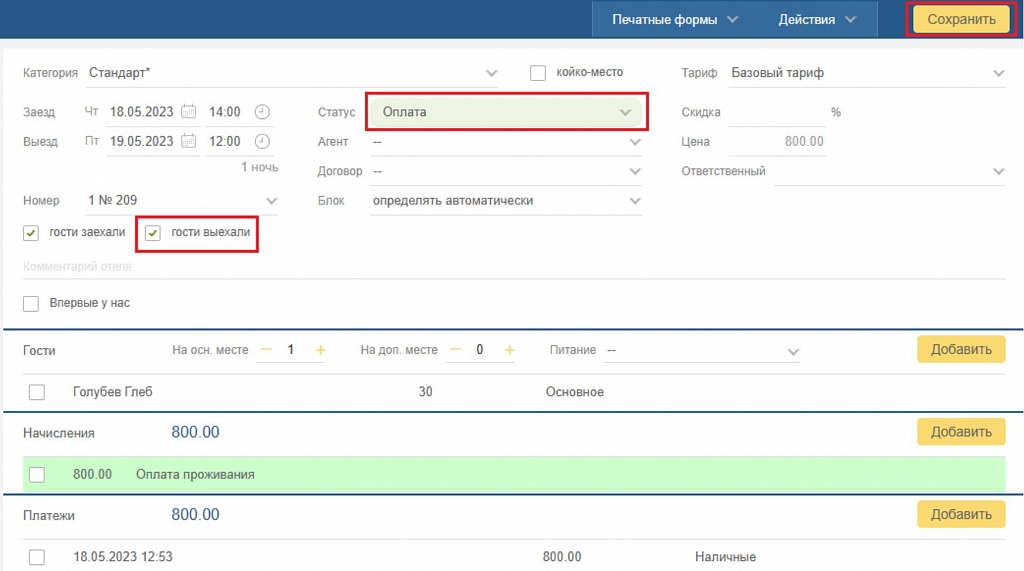Increase guests on extra bed
The width and height of the screenshot is (1024, 571).
[x=509, y=350]
